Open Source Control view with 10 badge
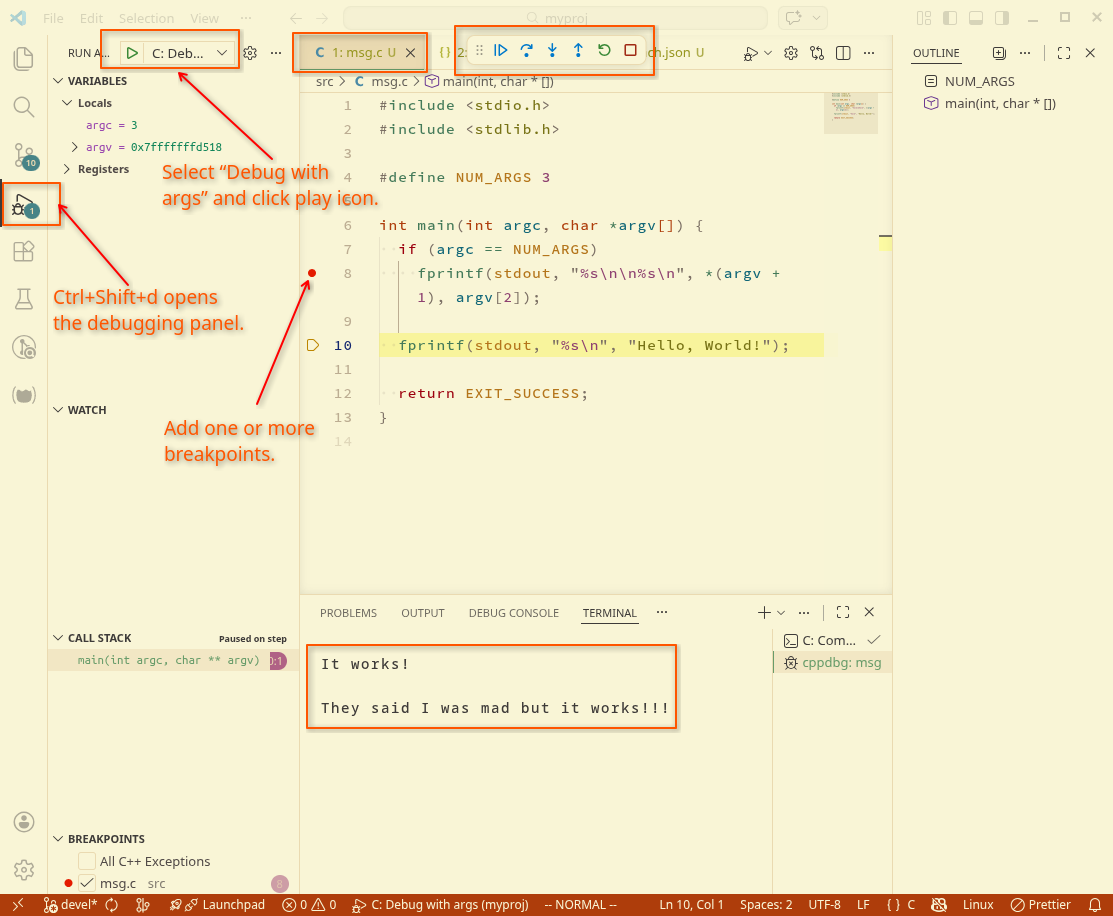Image resolution: width=1113 pixels, height=916 pixels. coord(25,156)
